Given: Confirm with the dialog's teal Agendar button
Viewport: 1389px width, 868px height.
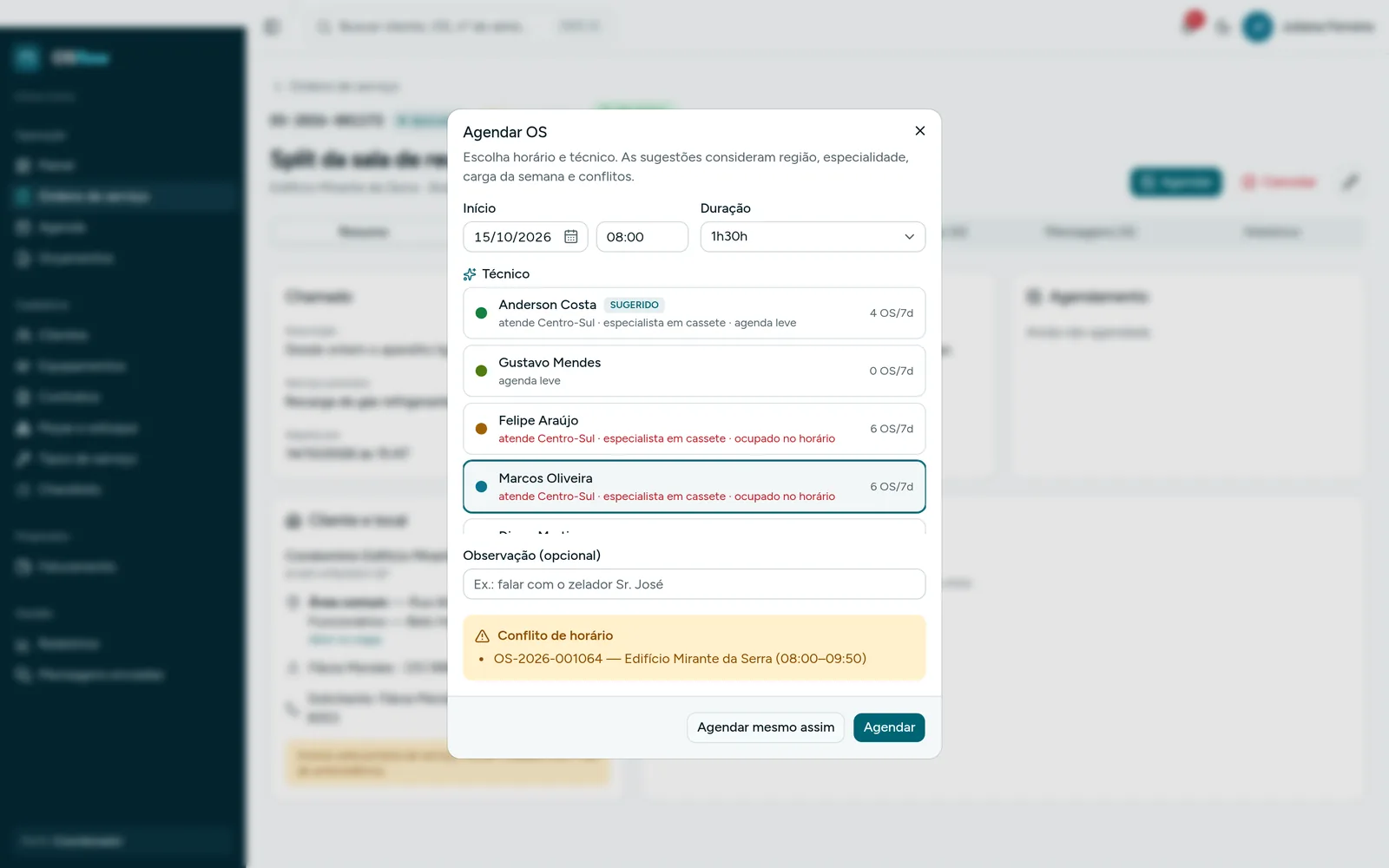Looking at the screenshot, I should click(x=889, y=727).
